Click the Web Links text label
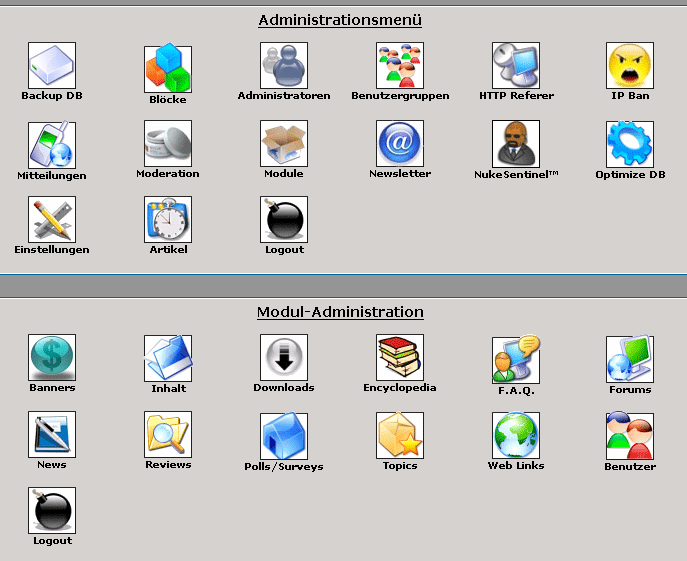This screenshot has height=561, width=687. 516,465
